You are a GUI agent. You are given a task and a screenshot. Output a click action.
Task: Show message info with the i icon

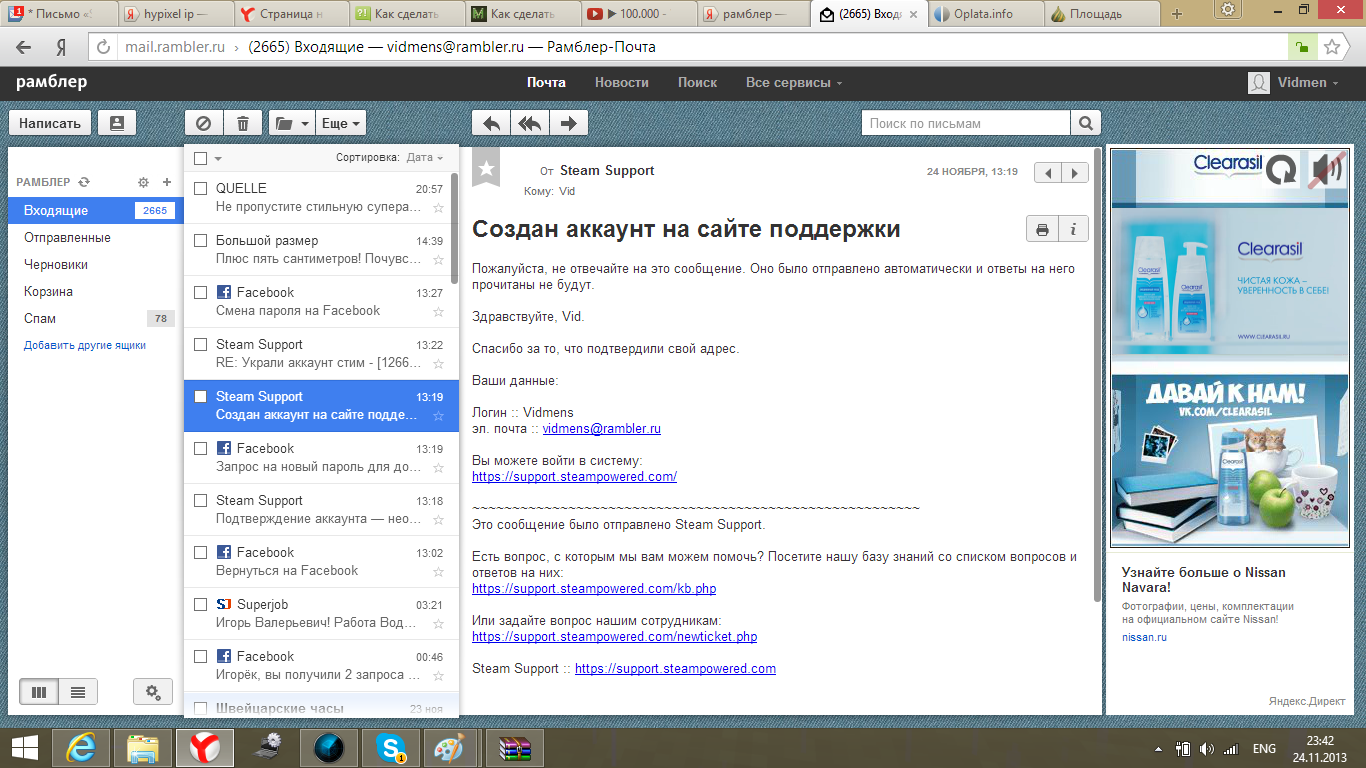(1073, 229)
